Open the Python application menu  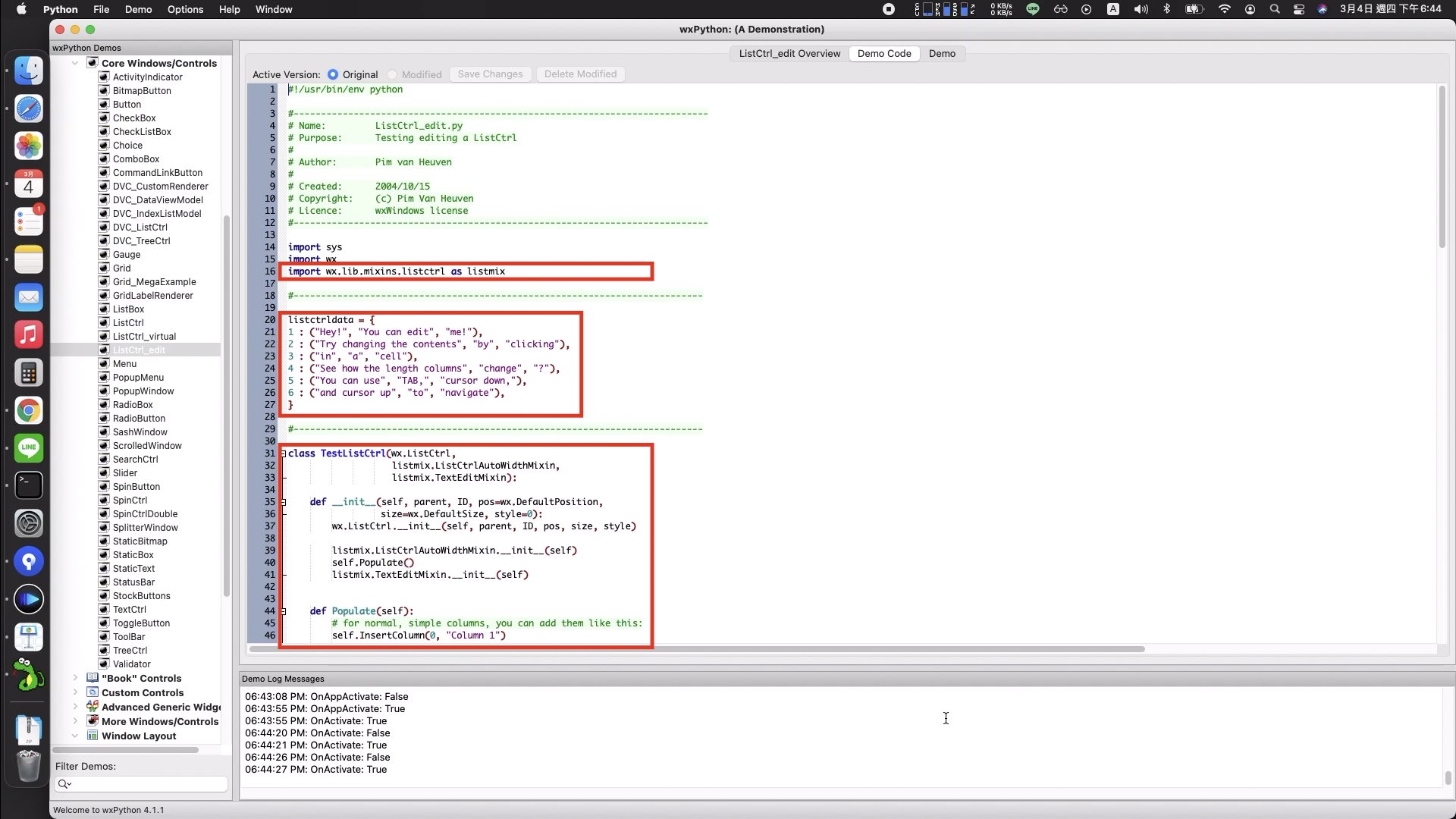tap(60, 9)
